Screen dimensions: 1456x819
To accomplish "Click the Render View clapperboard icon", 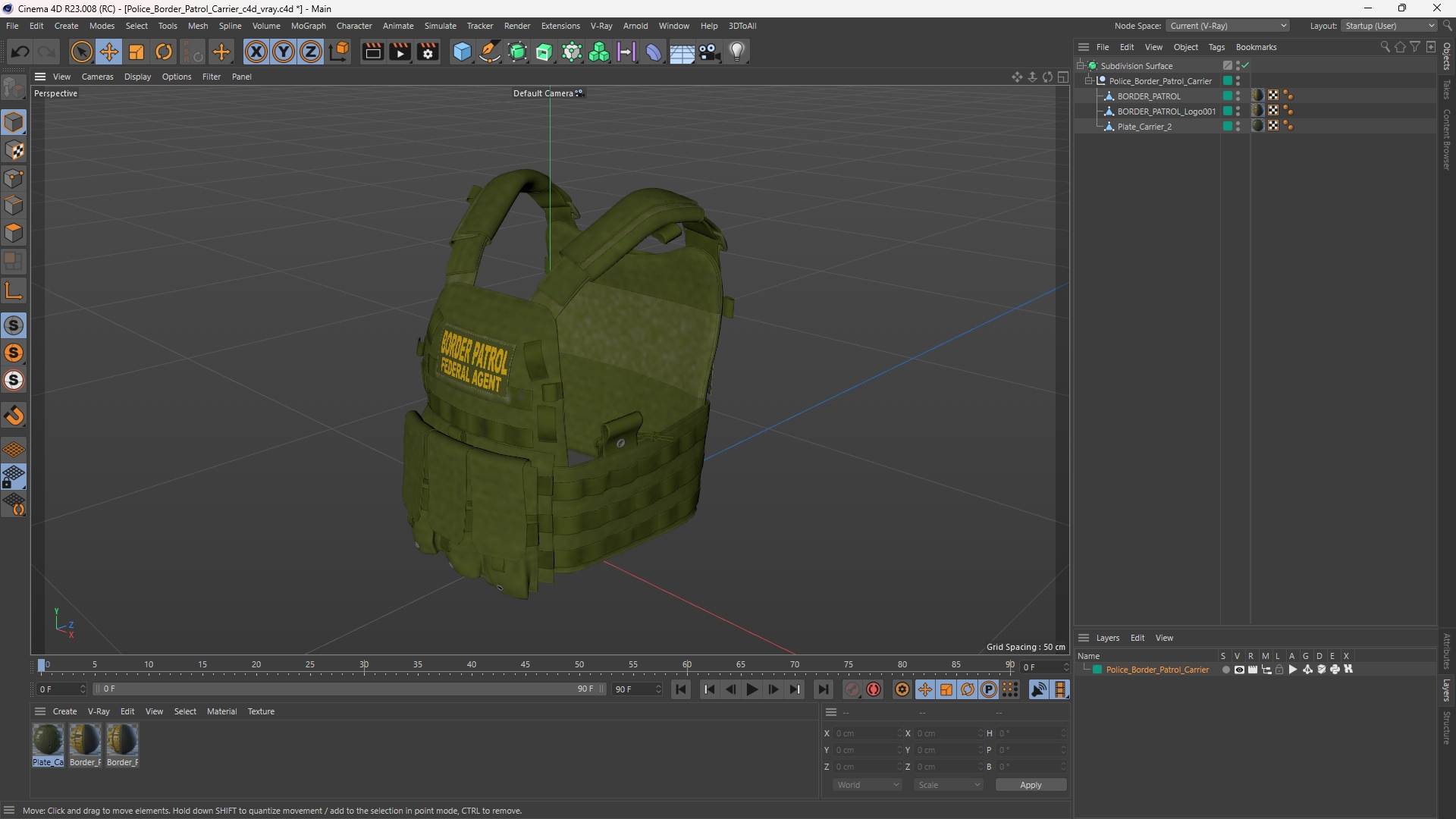I will pos(372,52).
